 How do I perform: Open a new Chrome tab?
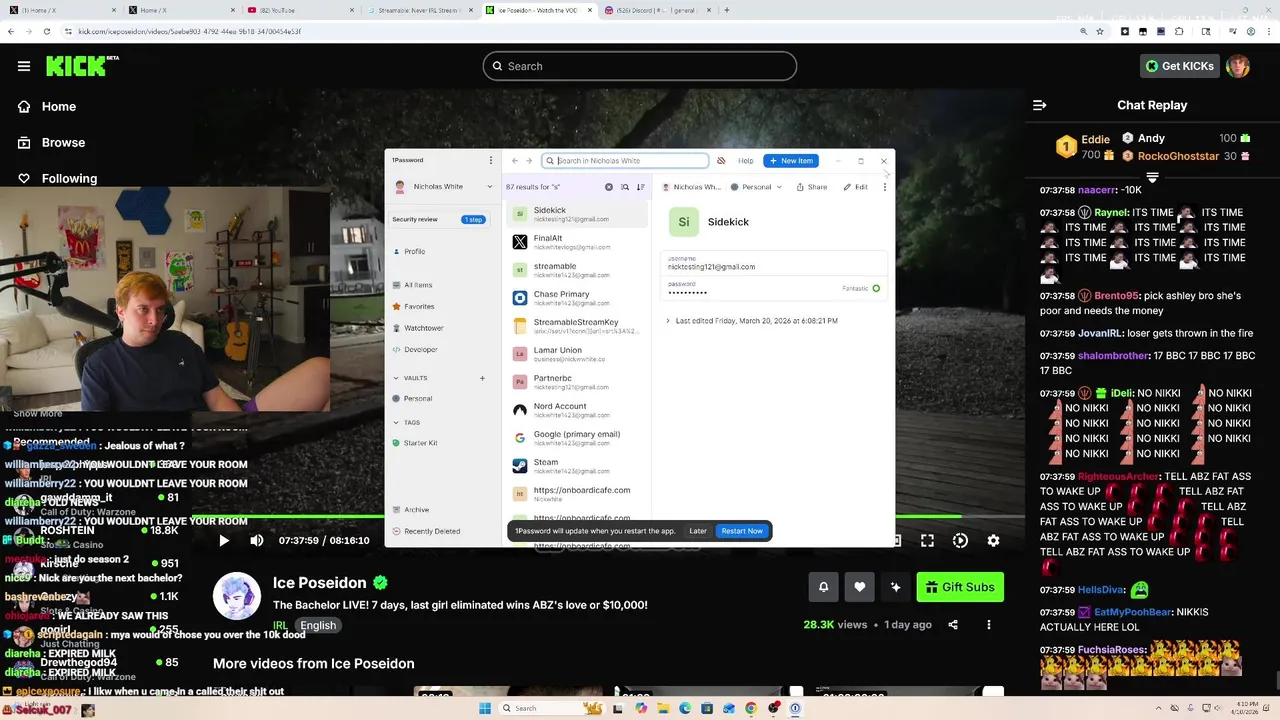pos(726,10)
